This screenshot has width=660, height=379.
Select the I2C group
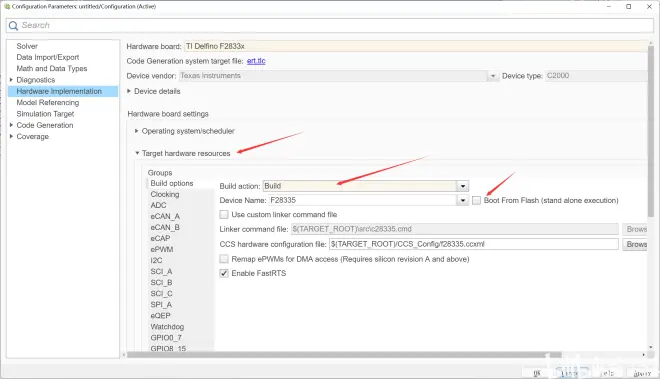(x=156, y=261)
